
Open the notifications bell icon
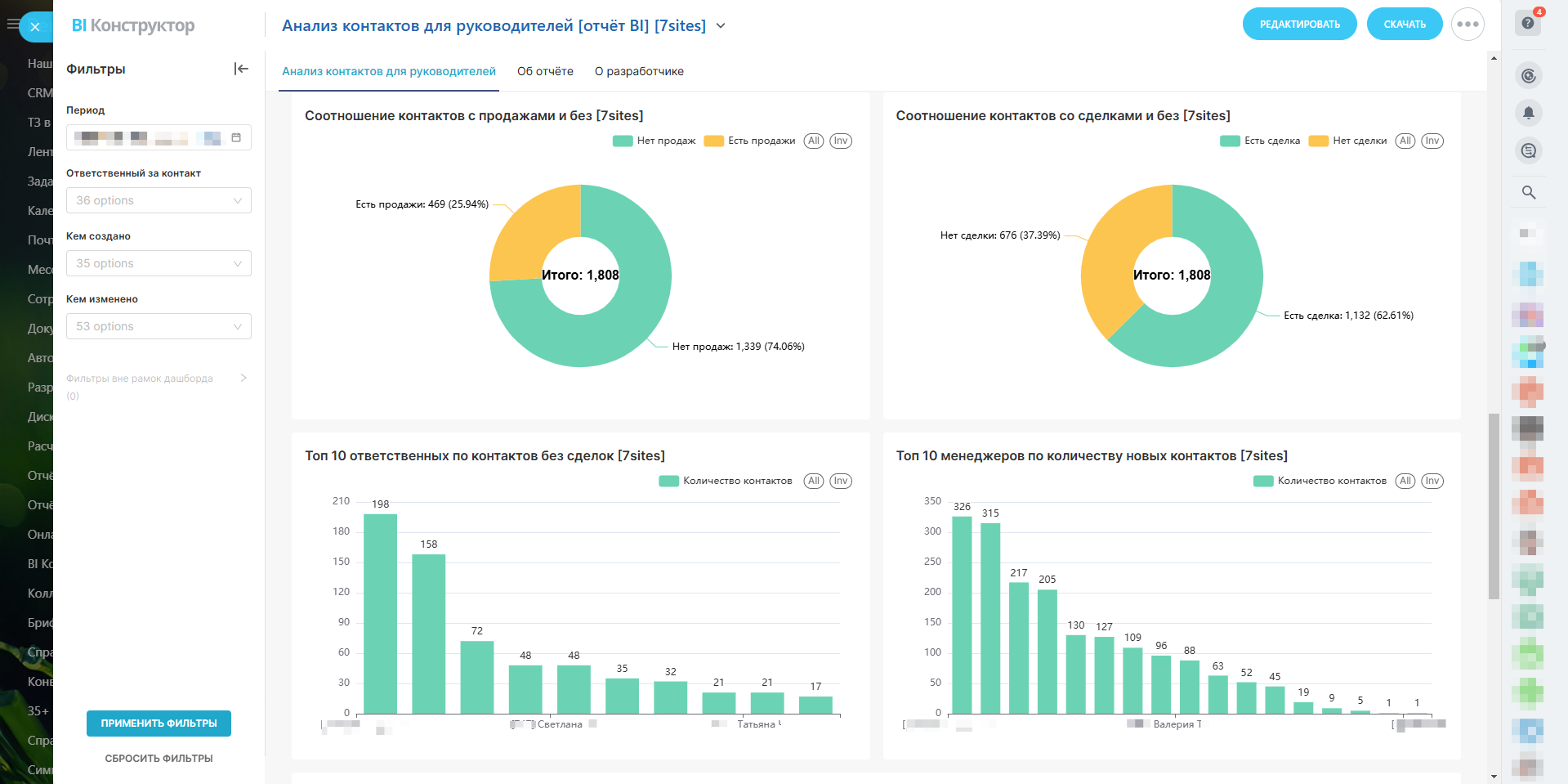1529,113
